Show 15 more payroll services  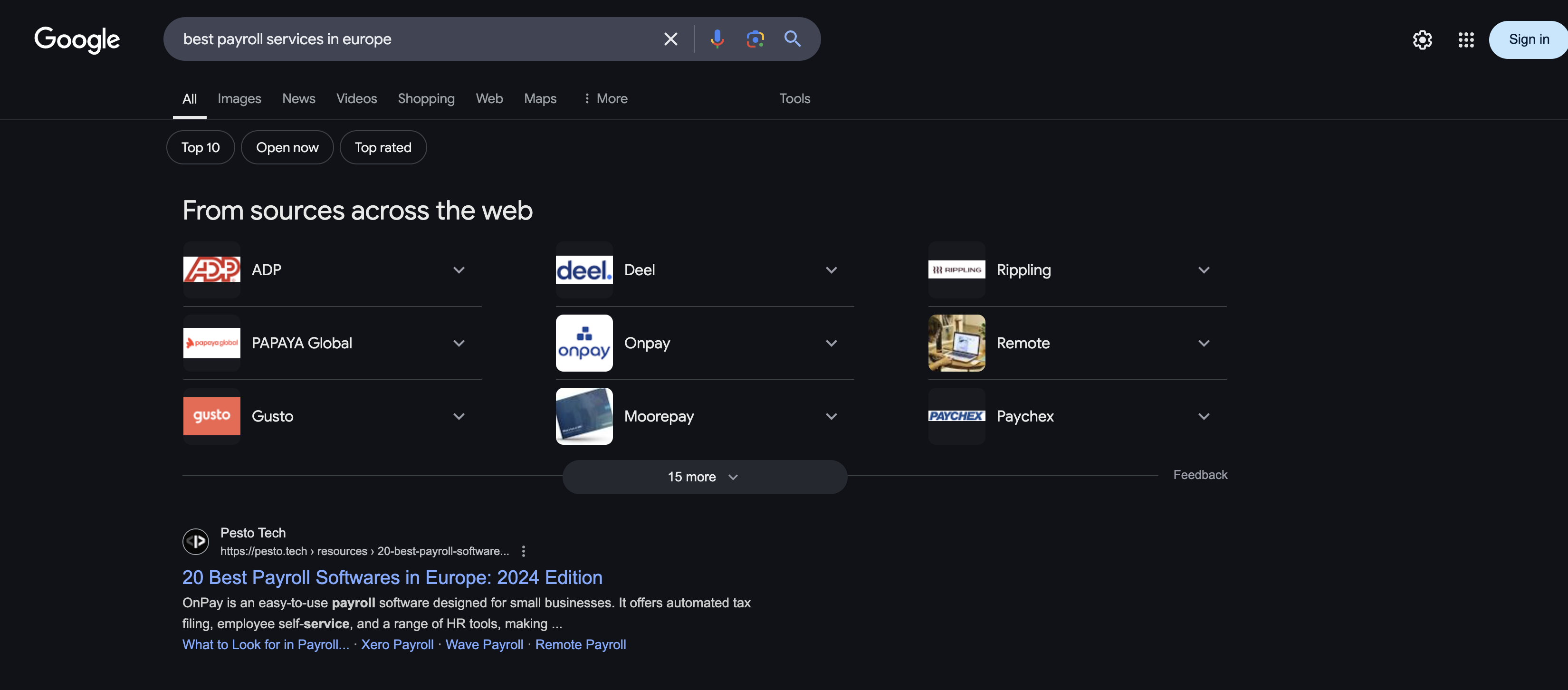[704, 477]
